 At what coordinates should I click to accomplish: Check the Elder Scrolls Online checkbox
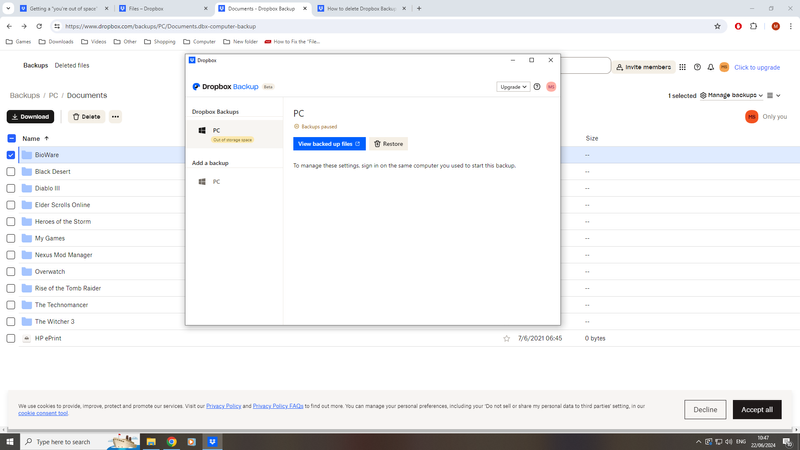11,205
